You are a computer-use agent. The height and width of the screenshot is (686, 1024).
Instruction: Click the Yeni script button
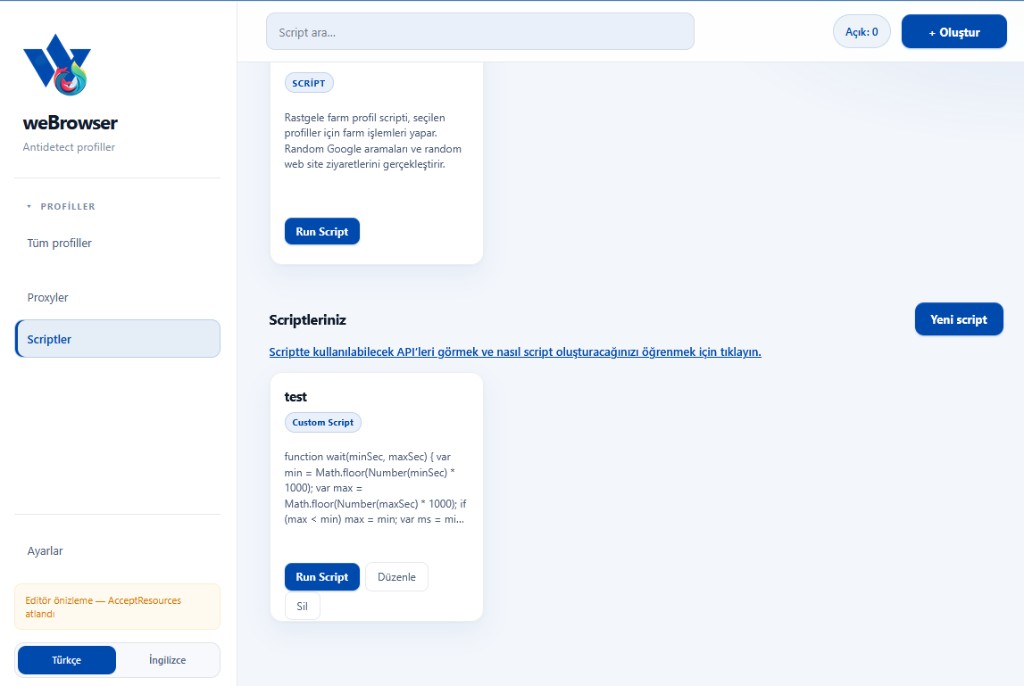click(959, 319)
